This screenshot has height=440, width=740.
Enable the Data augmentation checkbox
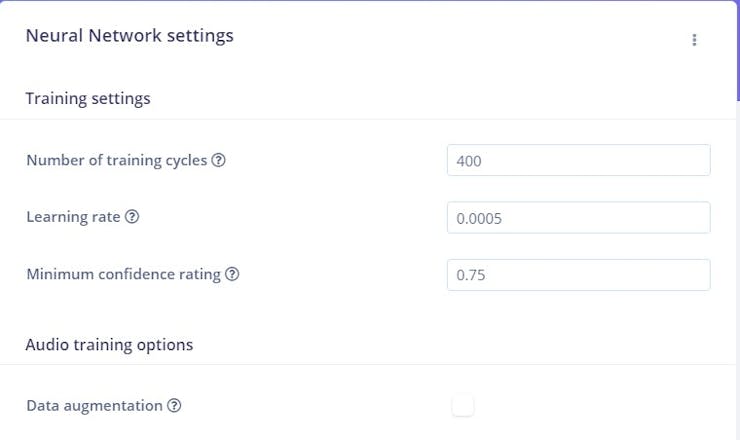pos(462,405)
